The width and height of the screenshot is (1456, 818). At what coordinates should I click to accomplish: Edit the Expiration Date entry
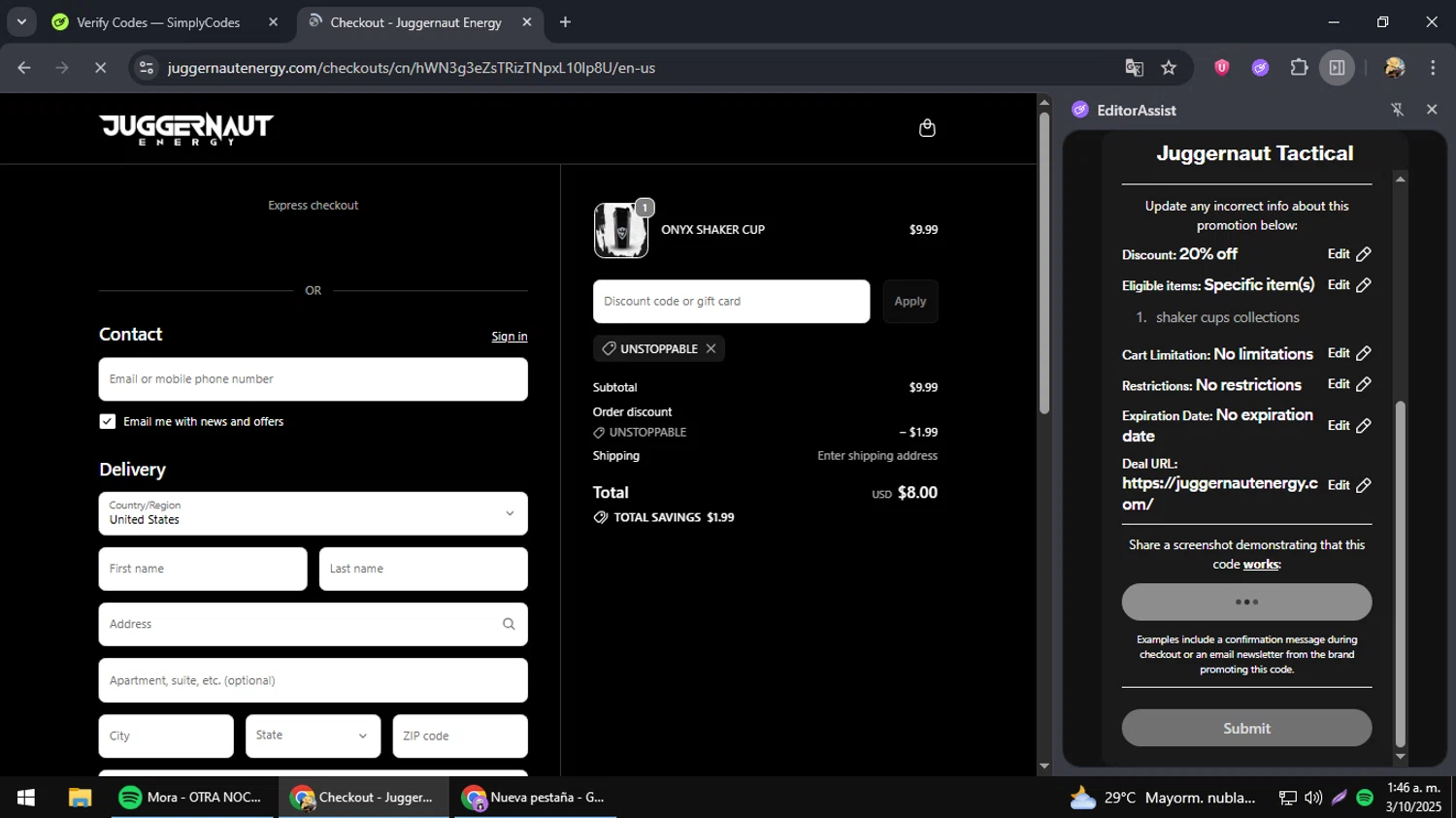pyautogui.click(x=1349, y=426)
